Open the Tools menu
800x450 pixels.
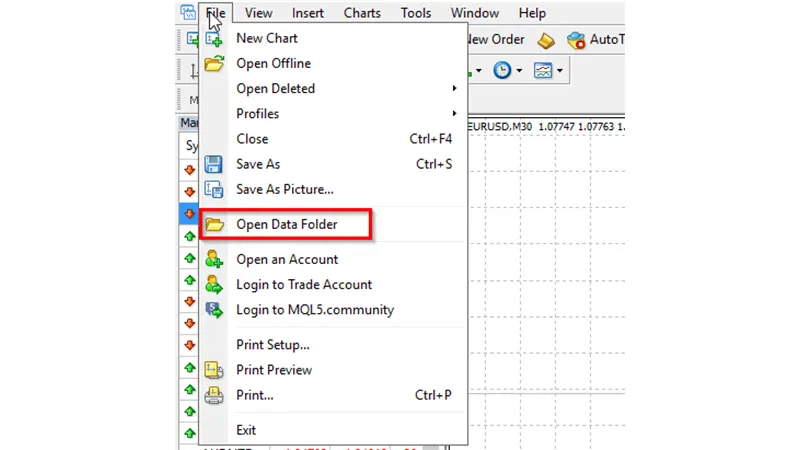click(x=416, y=13)
